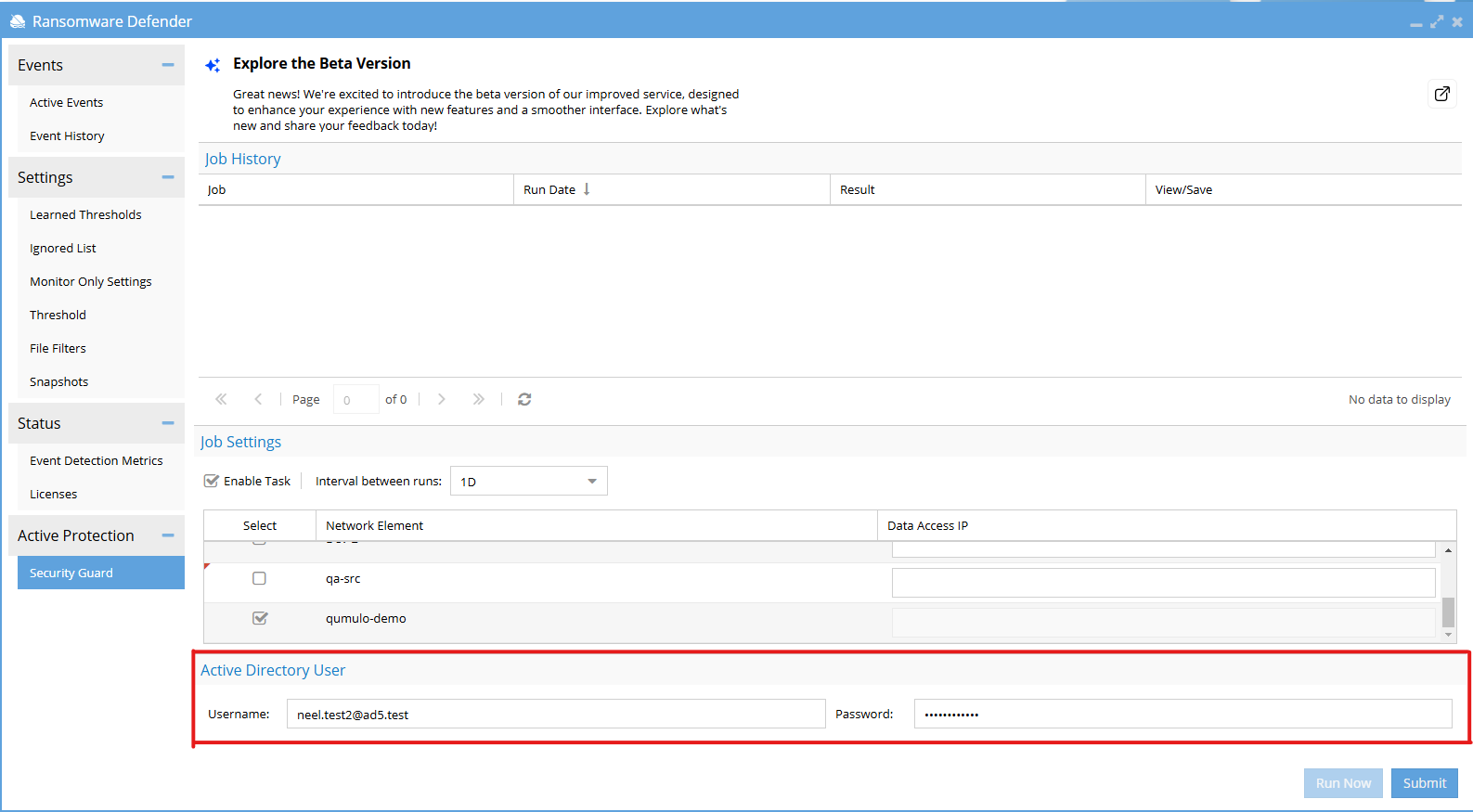Open Learned Thresholds settings
The height and width of the screenshot is (812, 1473).
coord(101,214)
